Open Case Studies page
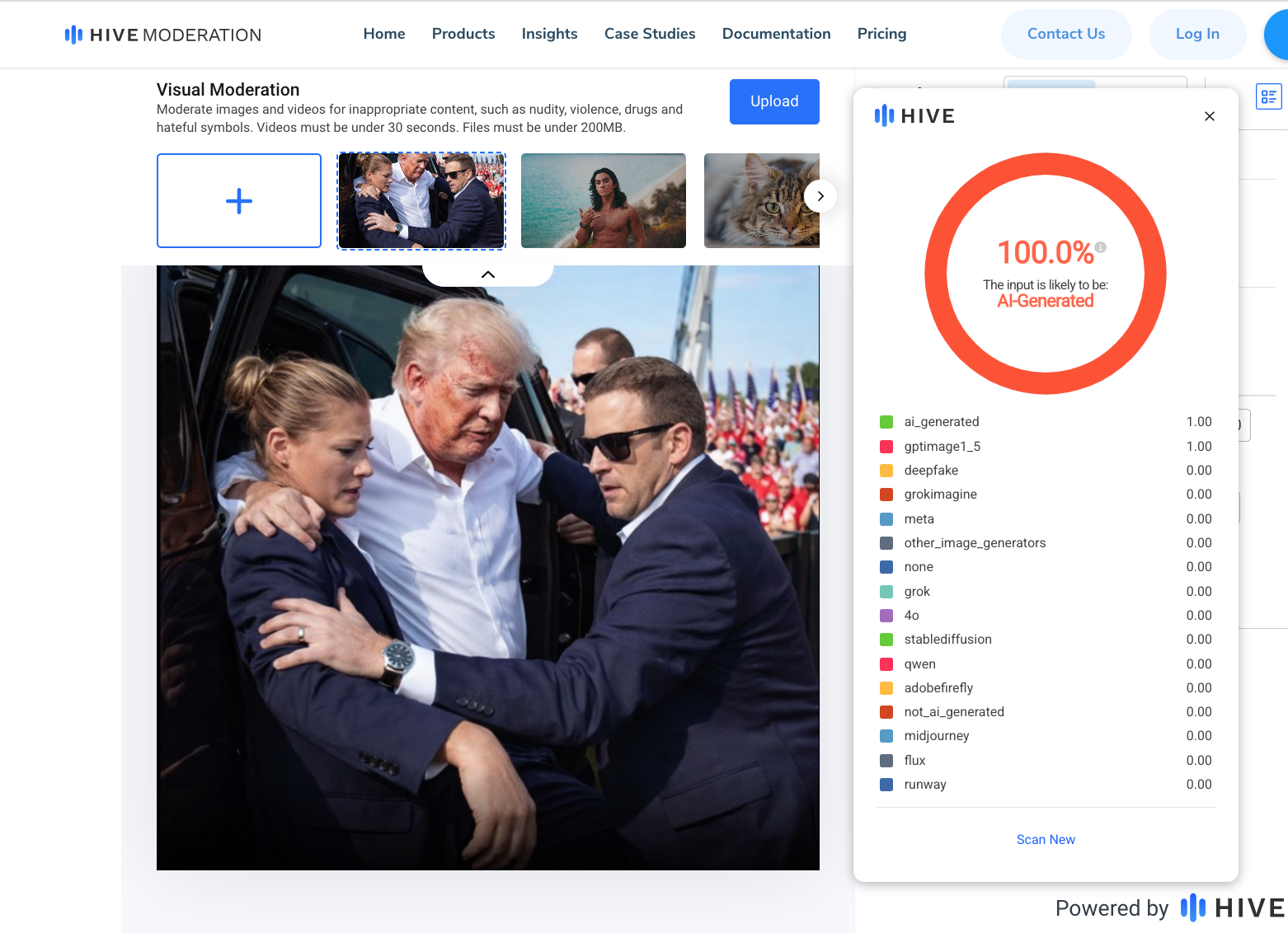This screenshot has height=933, width=1288. [650, 34]
